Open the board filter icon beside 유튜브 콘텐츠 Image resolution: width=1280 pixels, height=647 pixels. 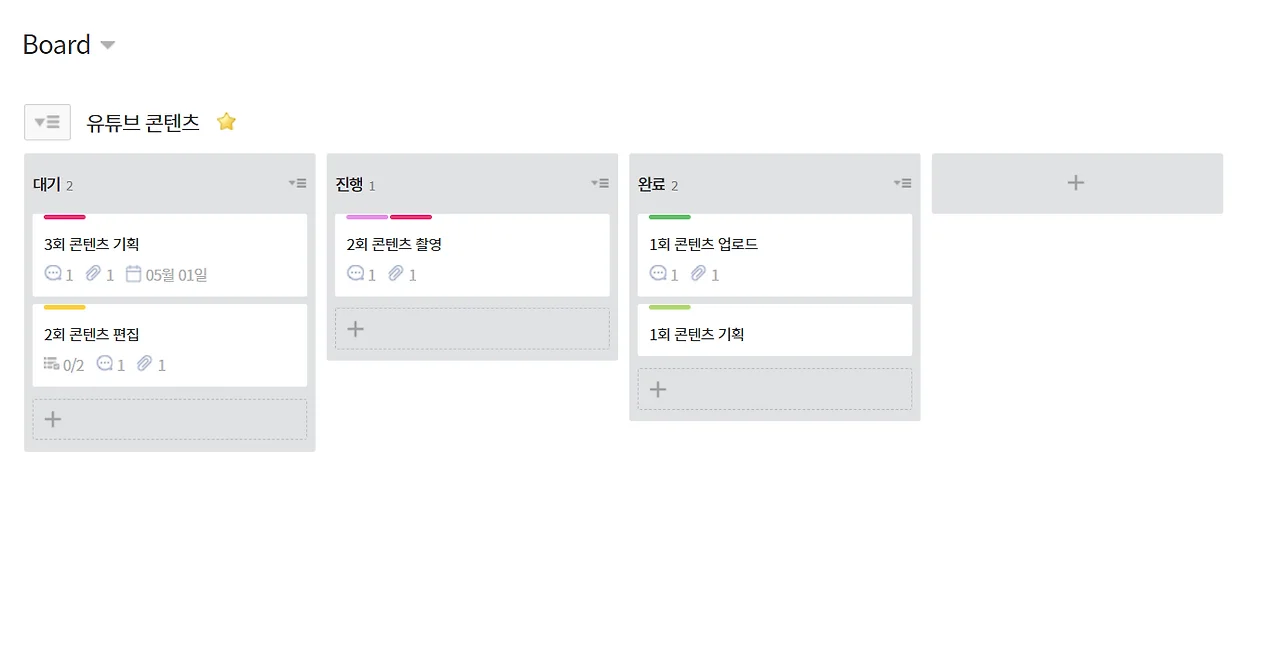(47, 121)
